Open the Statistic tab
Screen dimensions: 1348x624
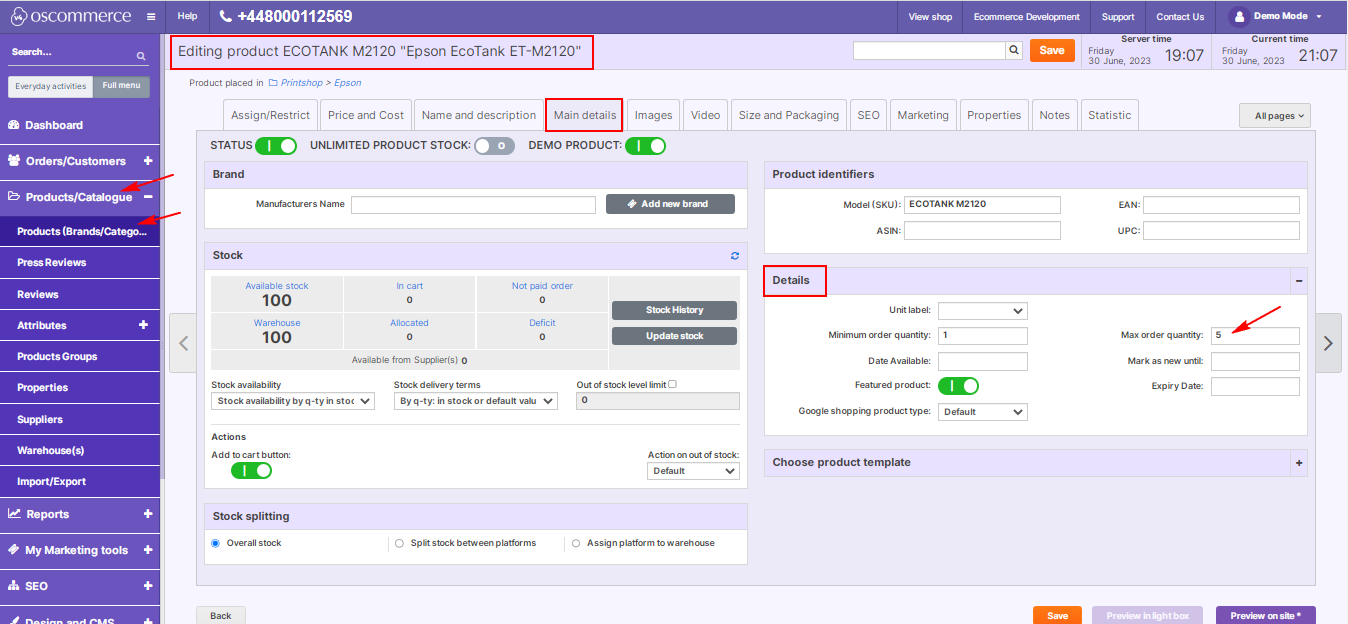tap(1110, 115)
